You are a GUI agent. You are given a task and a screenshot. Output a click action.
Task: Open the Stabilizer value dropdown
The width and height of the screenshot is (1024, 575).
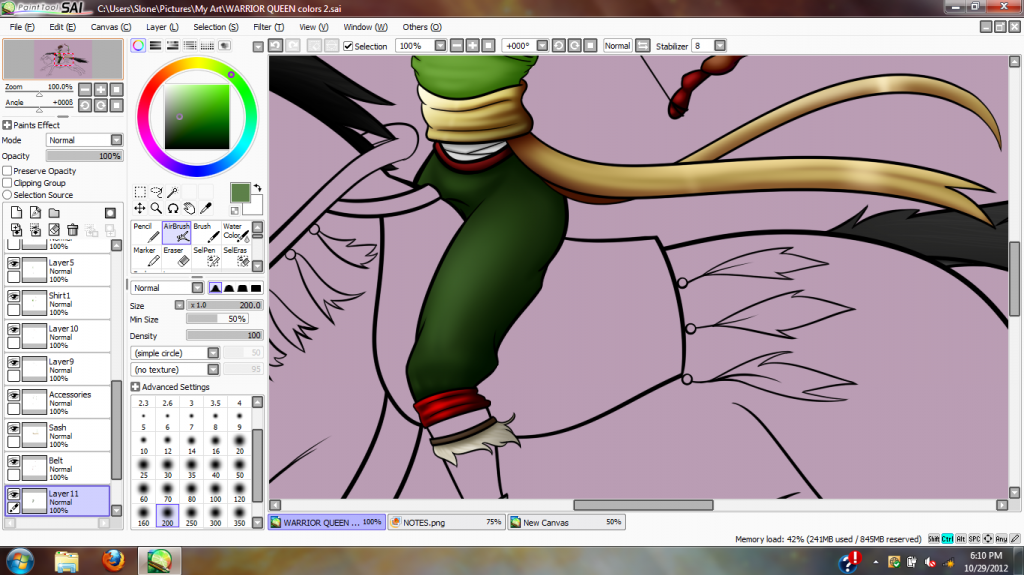(720, 46)
